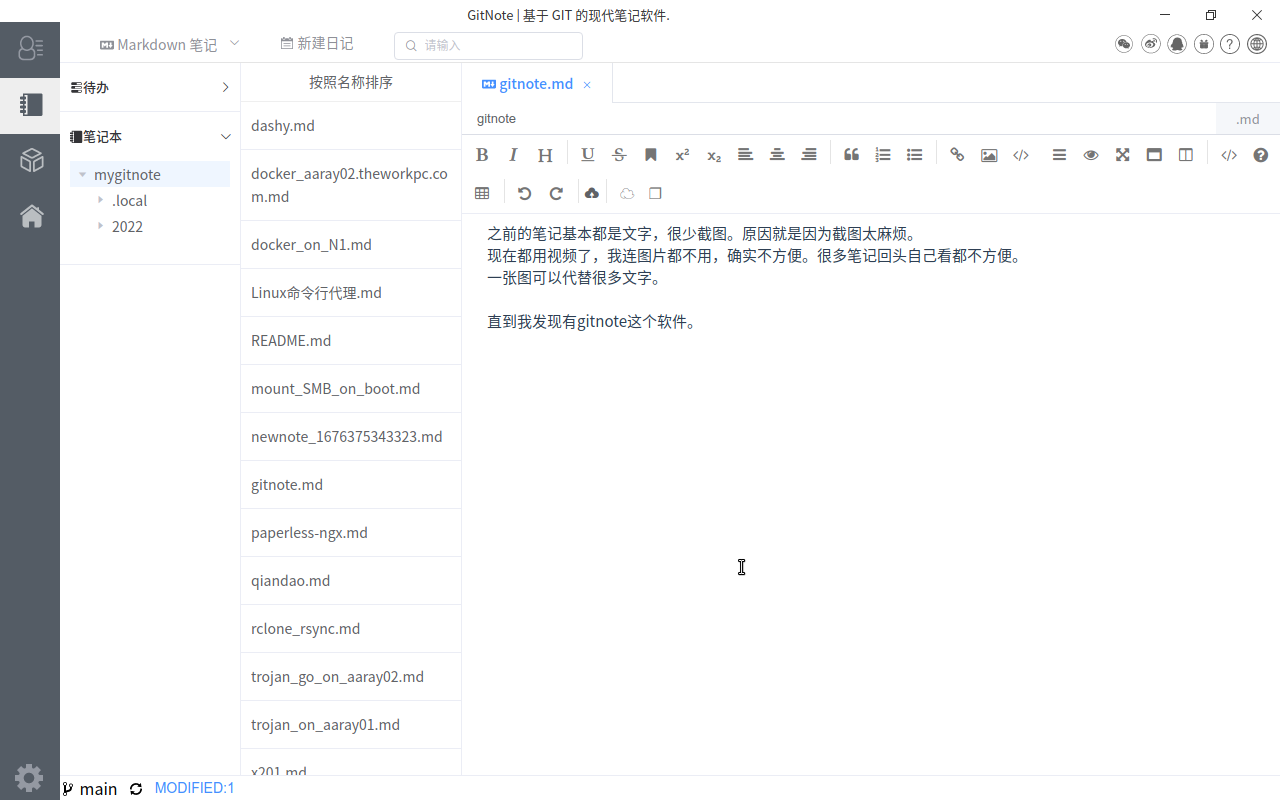The width and height of the screenshot is (1280, 800).
Task: Upload note with the cloud upload icon
Action: [x=592, y=193]
